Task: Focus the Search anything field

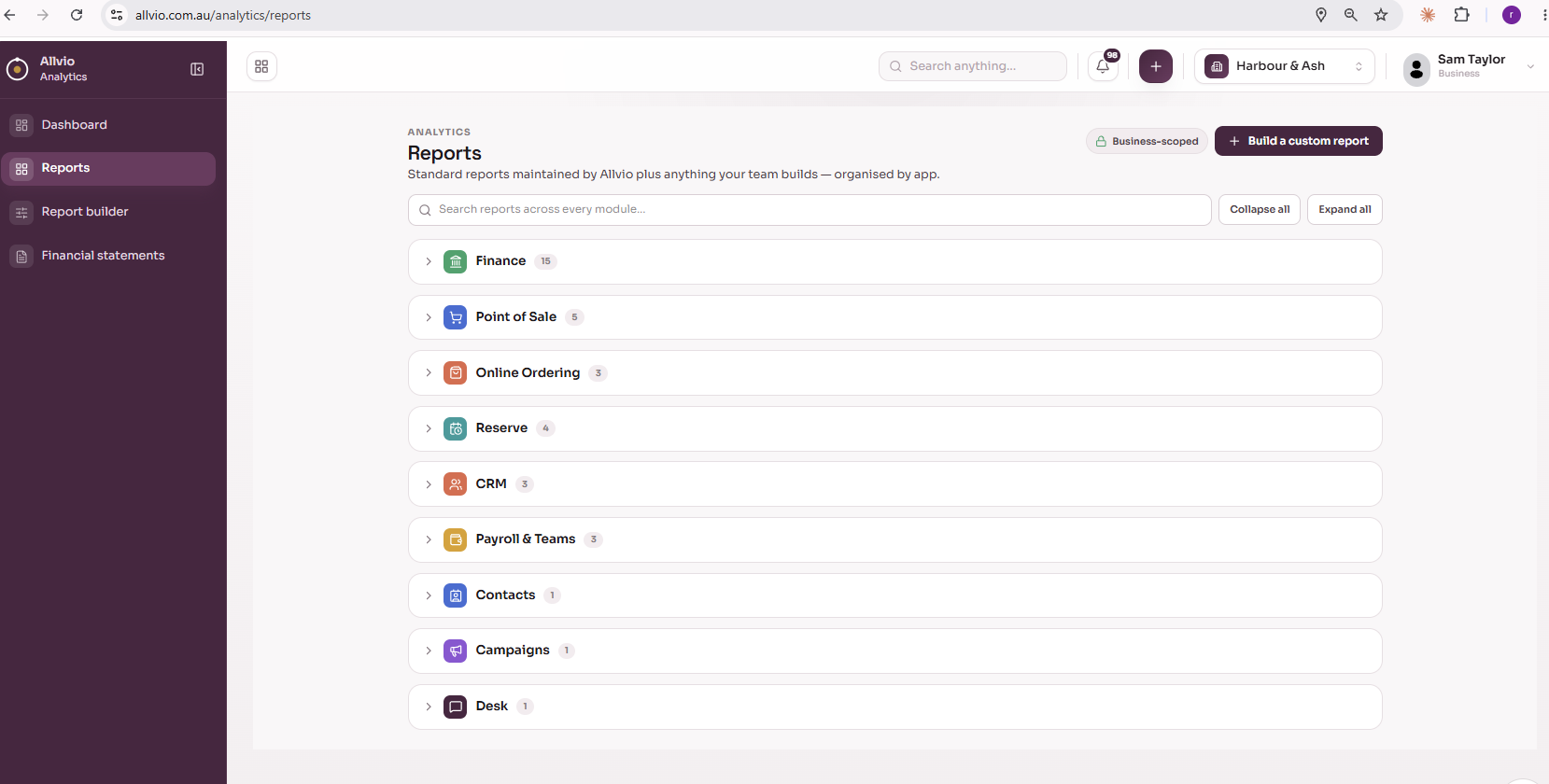Action: point(972,66)
